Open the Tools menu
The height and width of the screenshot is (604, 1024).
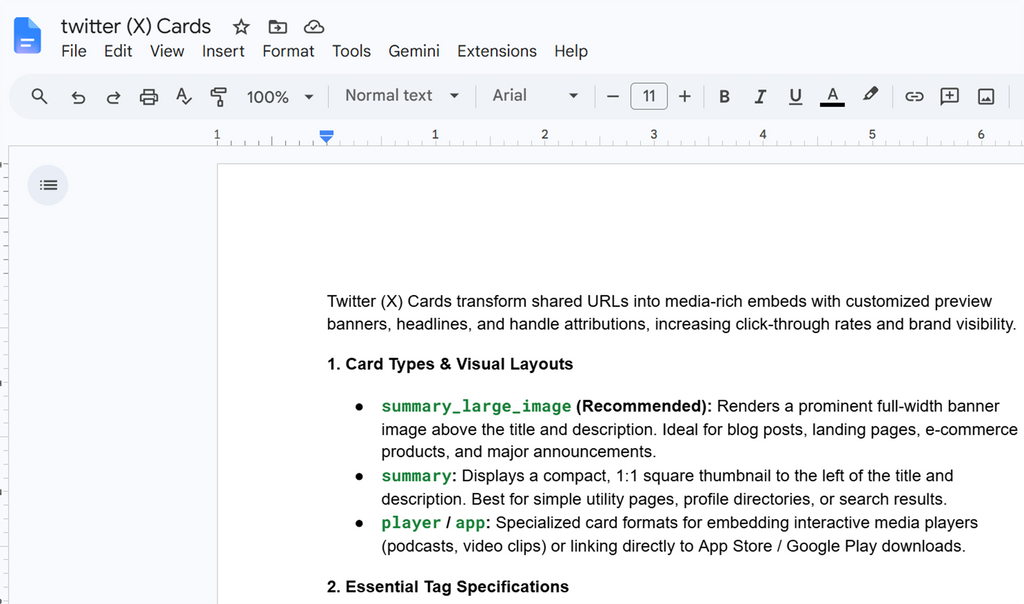pos(351,51)
